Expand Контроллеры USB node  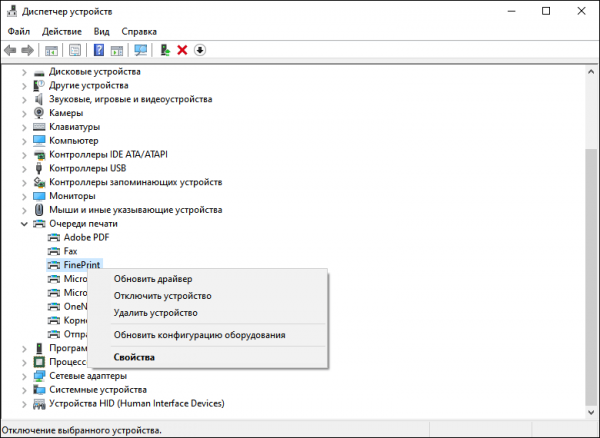click(x=24, y=168)
